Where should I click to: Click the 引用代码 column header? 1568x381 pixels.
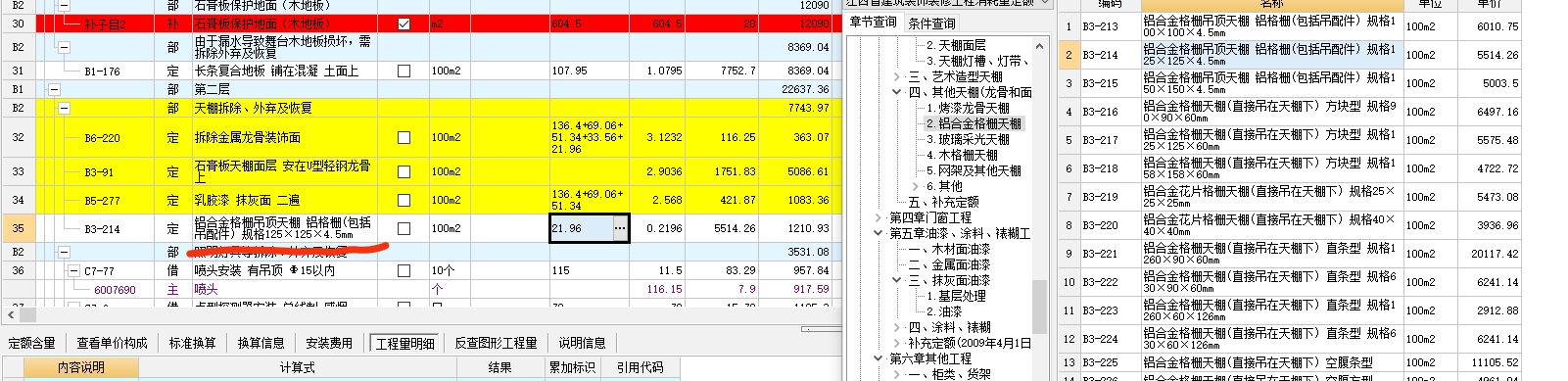click(x=640, y=367)
